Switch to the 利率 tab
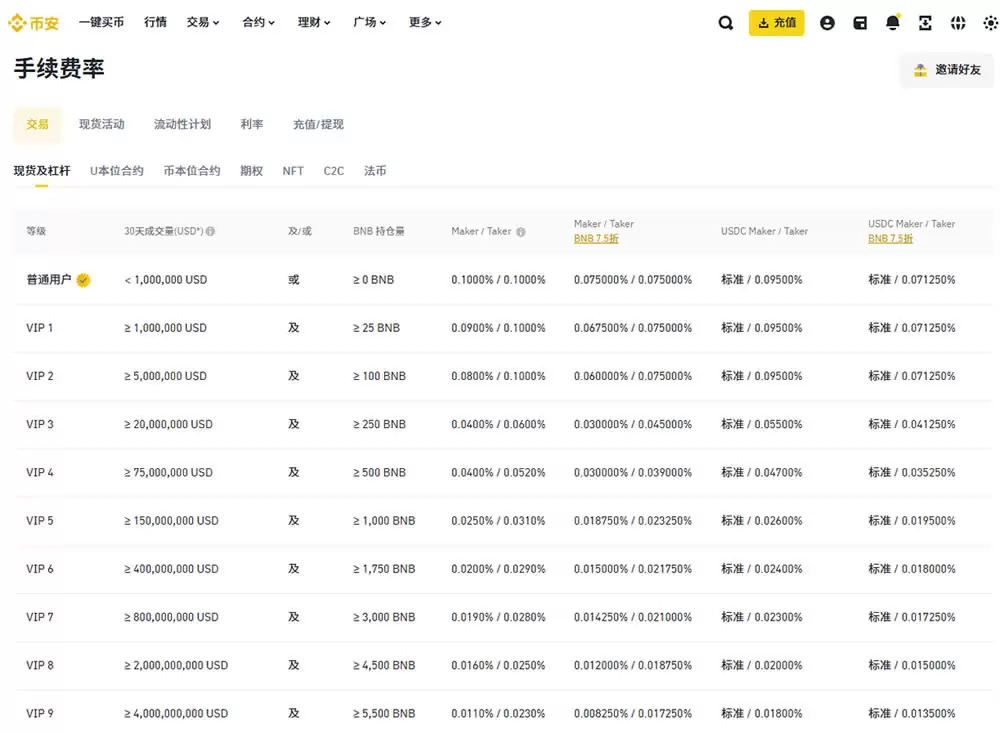The height and width of the screenshot is (733, 1000). pyautogui.click(x=251, y=124)
